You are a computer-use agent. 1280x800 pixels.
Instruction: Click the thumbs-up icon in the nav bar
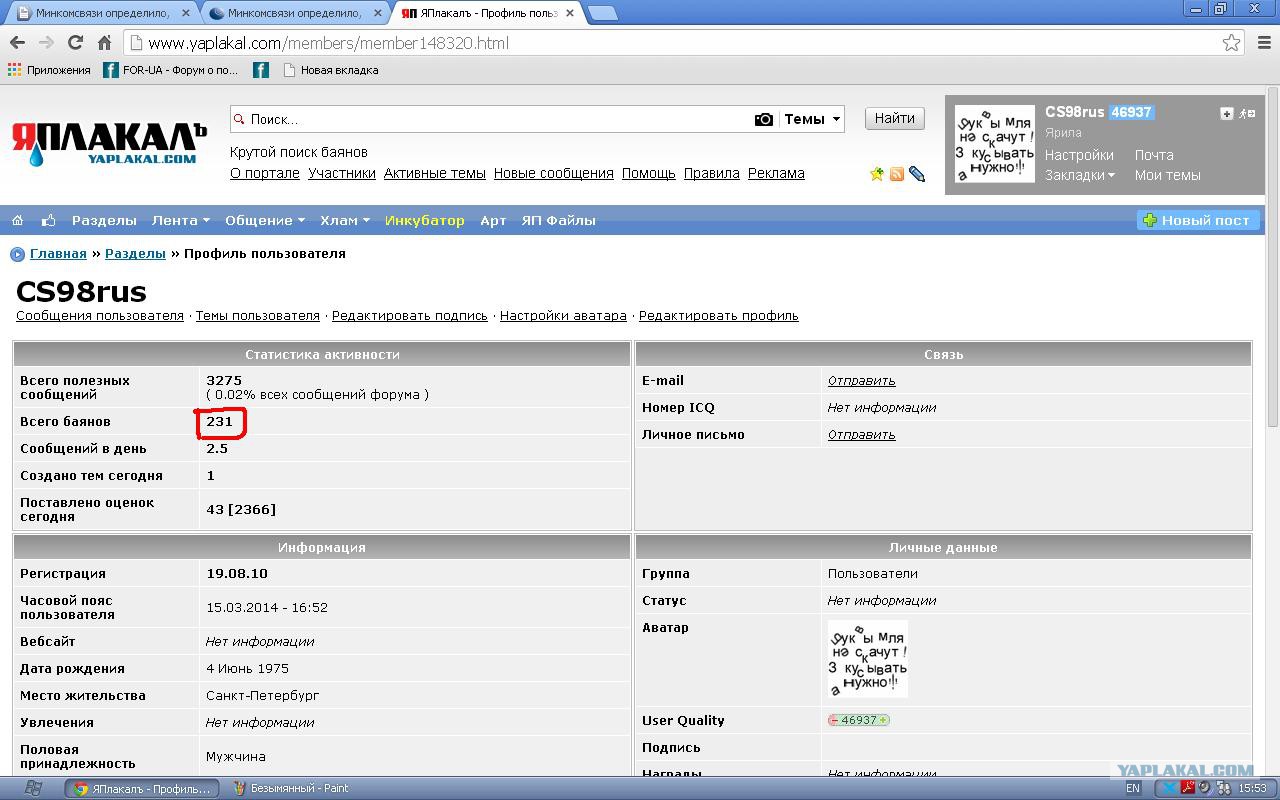click(48, 220)
